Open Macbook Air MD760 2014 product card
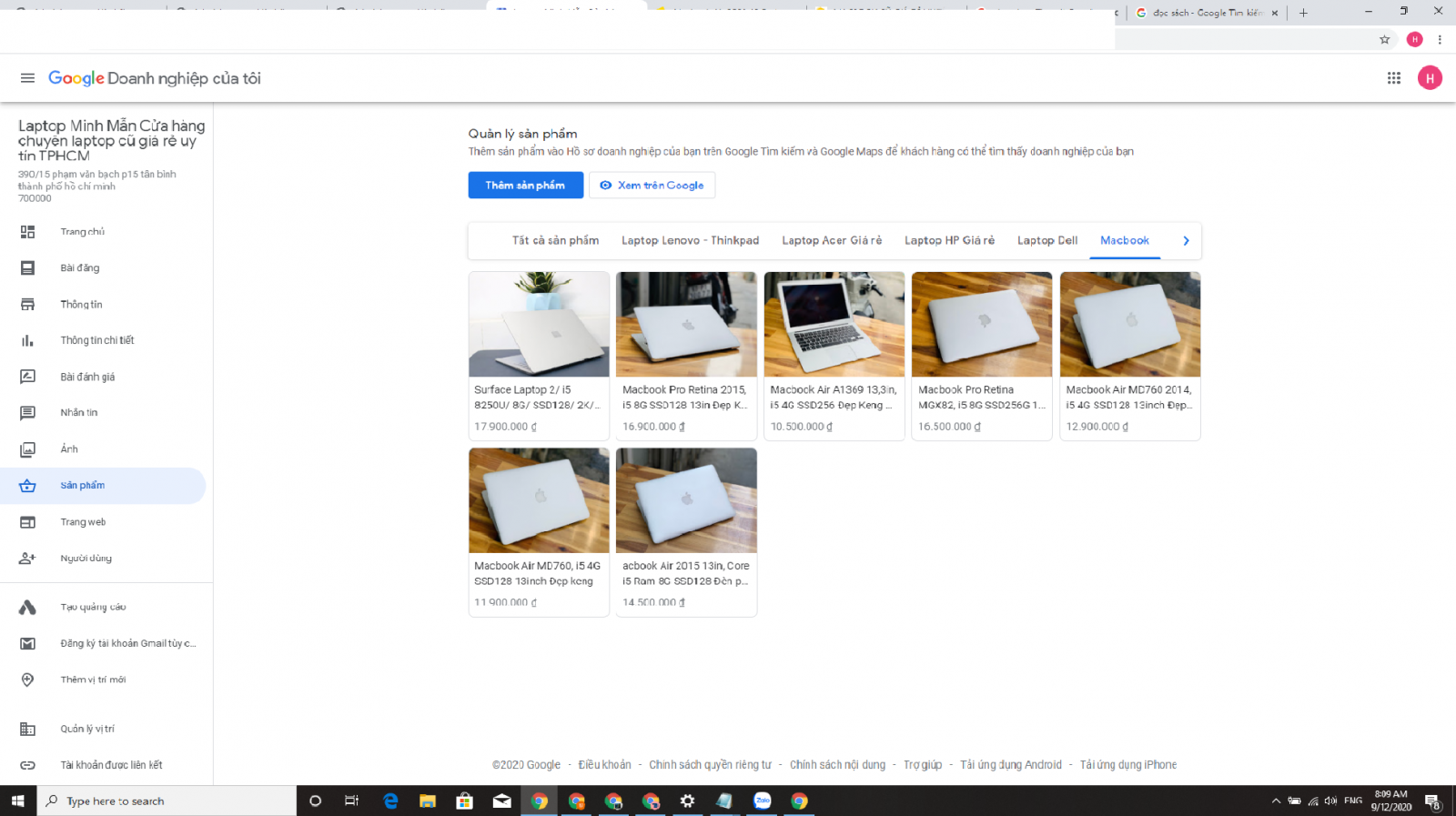Image resolution: width=1456 pixels, height=816 pixels. pos(1130,356)
